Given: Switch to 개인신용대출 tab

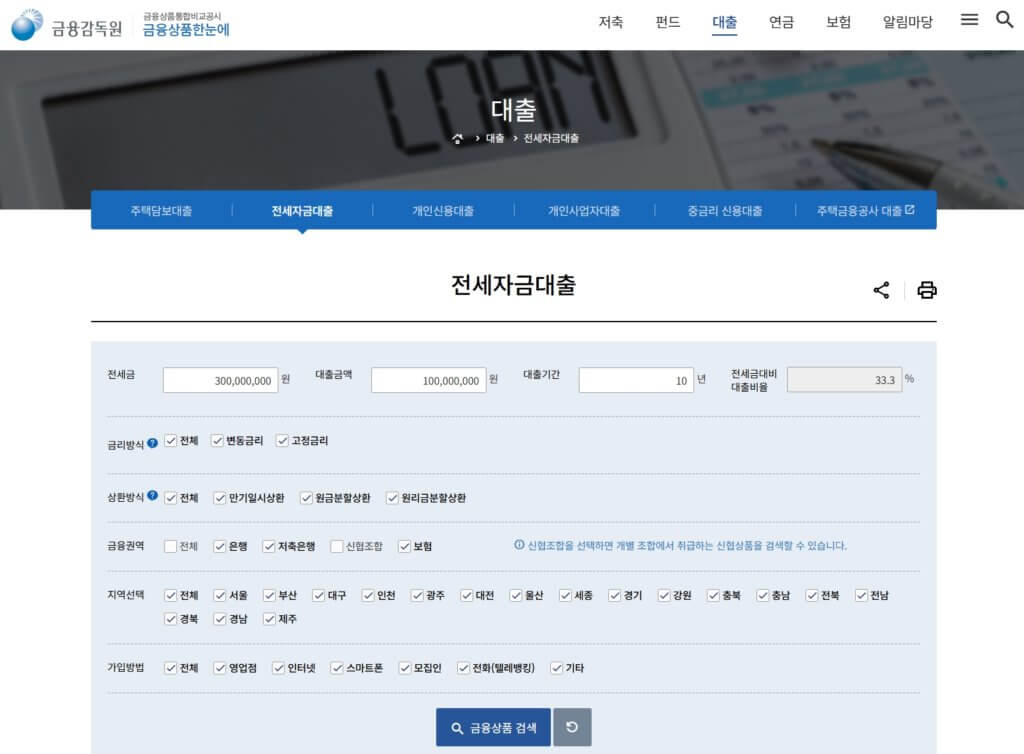Looking at the screenshot, I should pos(443,210).
